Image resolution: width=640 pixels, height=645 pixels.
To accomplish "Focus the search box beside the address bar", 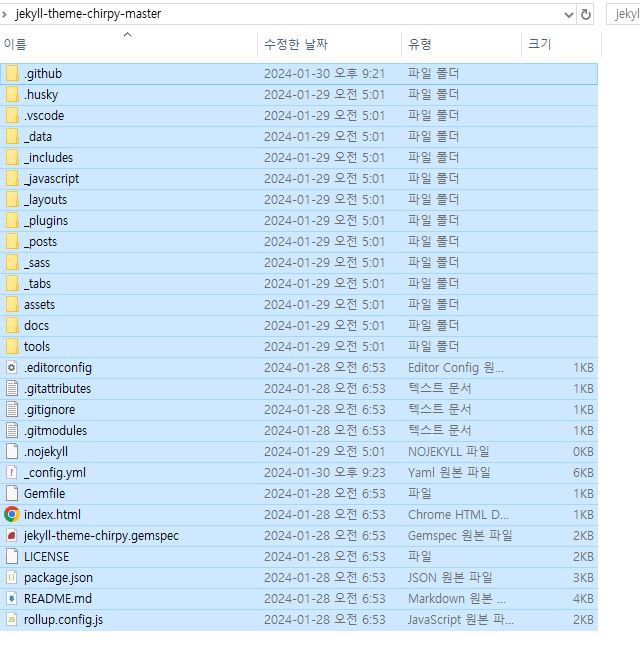I will pyautogui.click(x=624, y=14).
